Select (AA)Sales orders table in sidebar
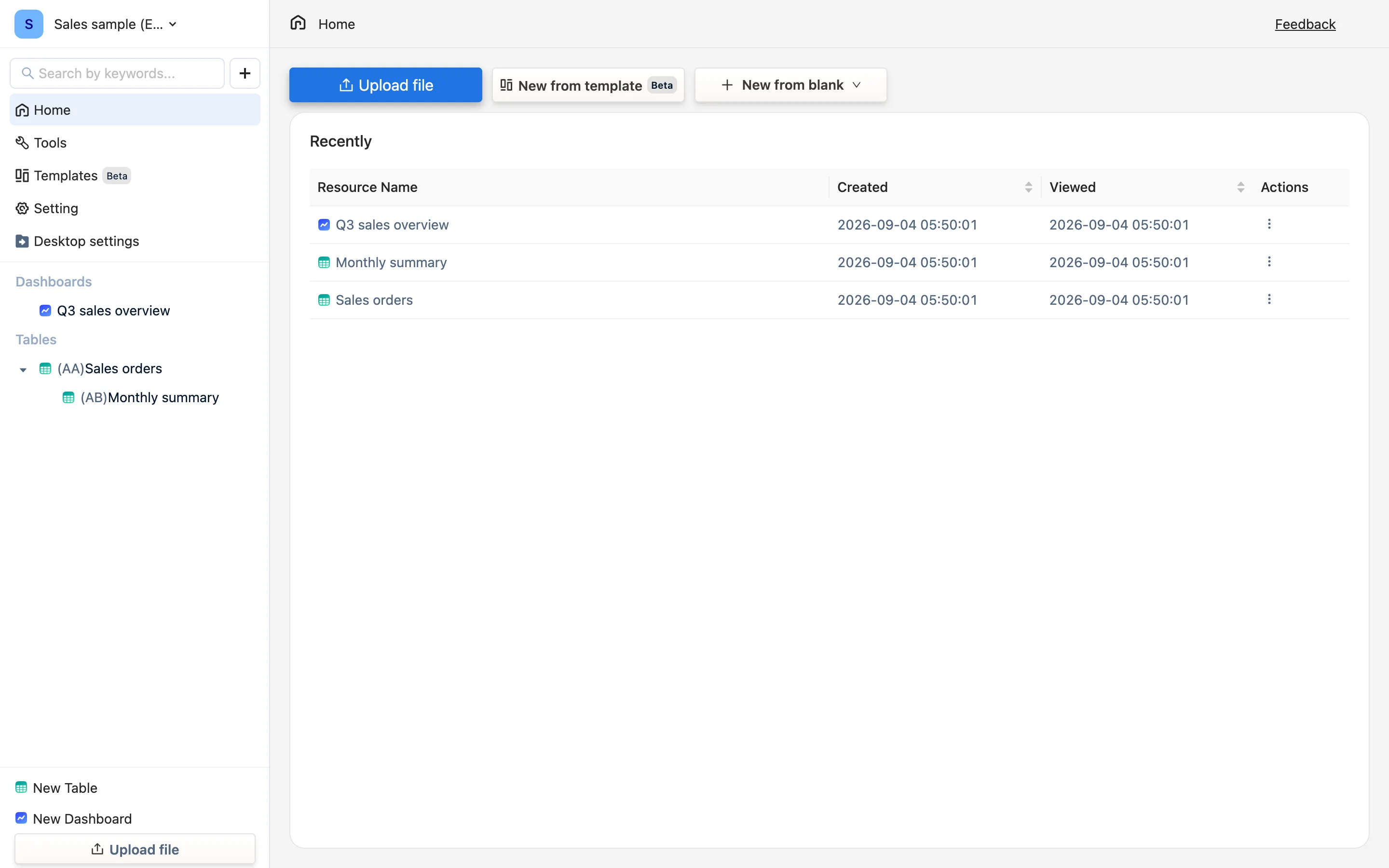The height and width of the screenshot is (868, 1389). click(109, 368)
